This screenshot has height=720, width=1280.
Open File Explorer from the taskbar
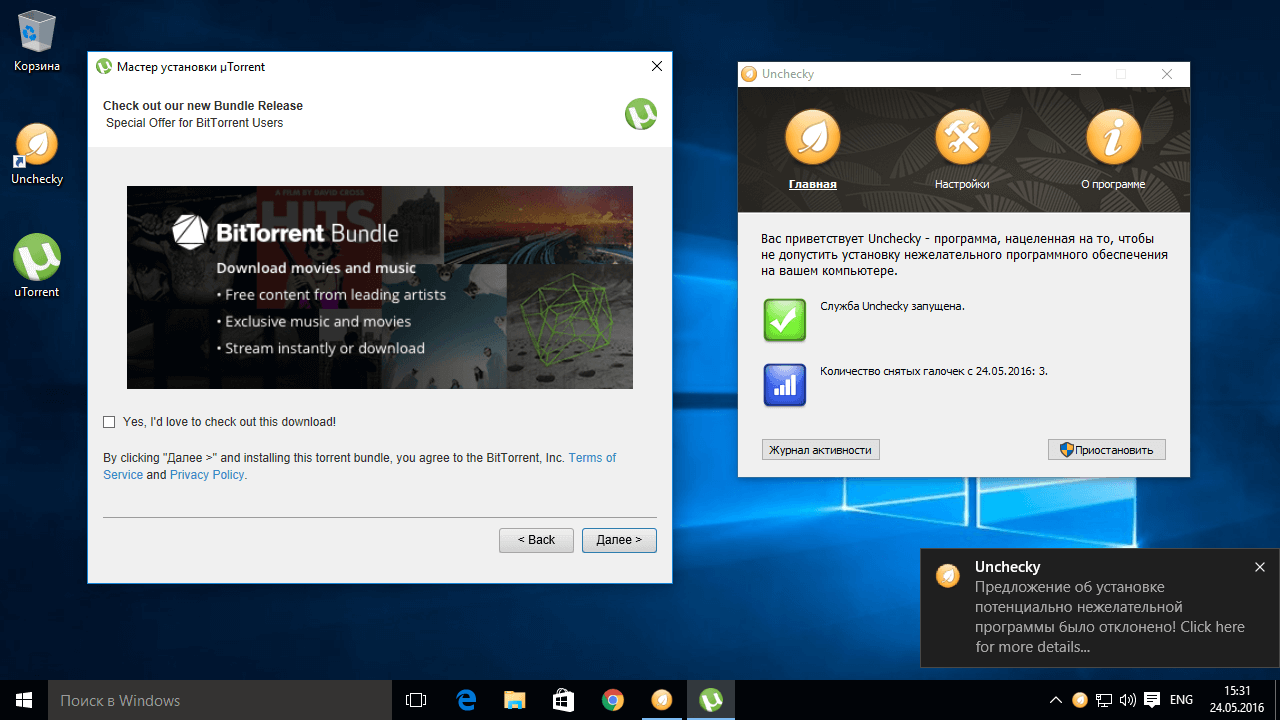coord(515,700)
